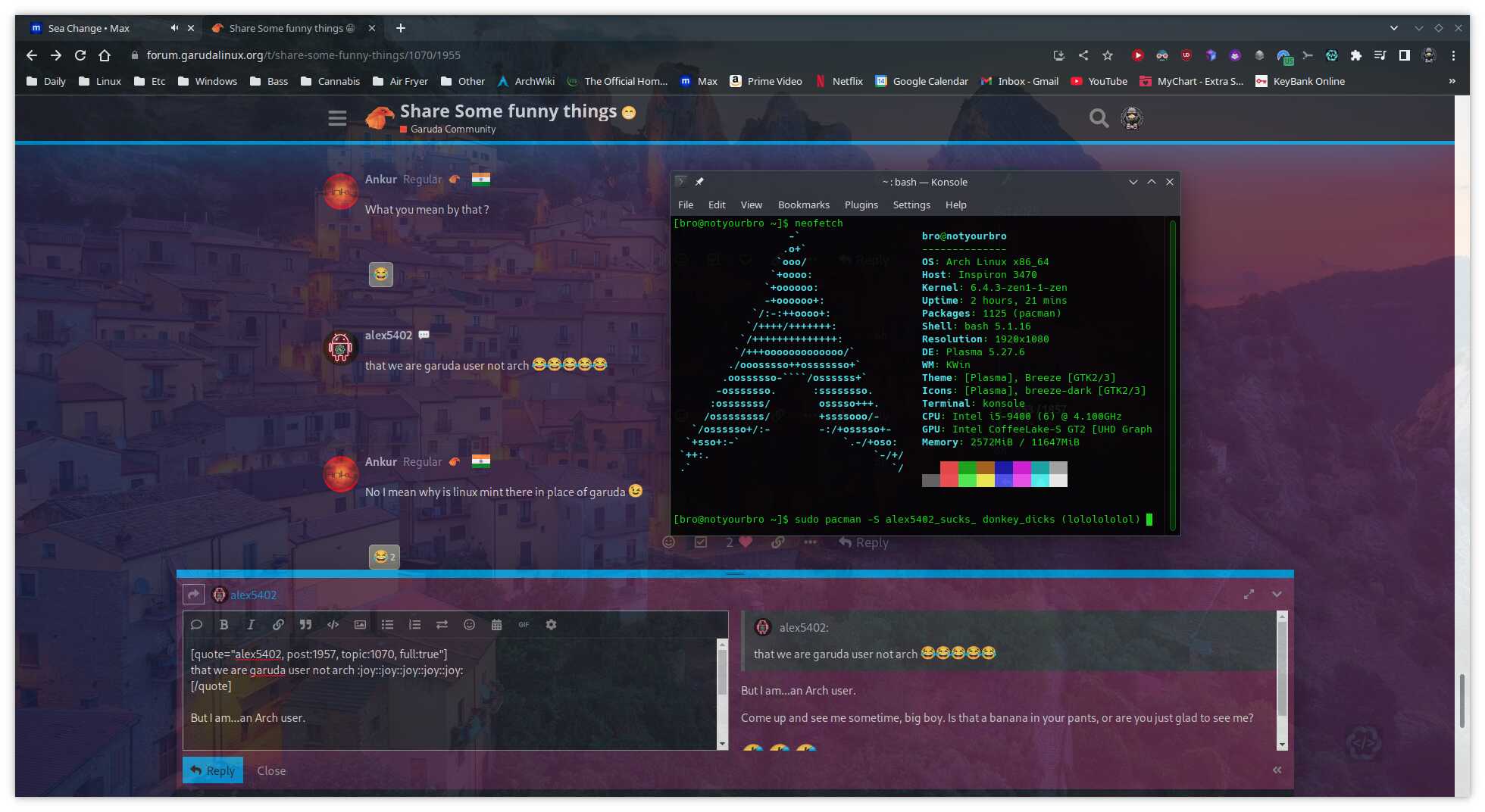Image resolution: width=1485 pixels, height=812 pixels.
Task: Open the composer options gear menu
Action: coord(551,625)
